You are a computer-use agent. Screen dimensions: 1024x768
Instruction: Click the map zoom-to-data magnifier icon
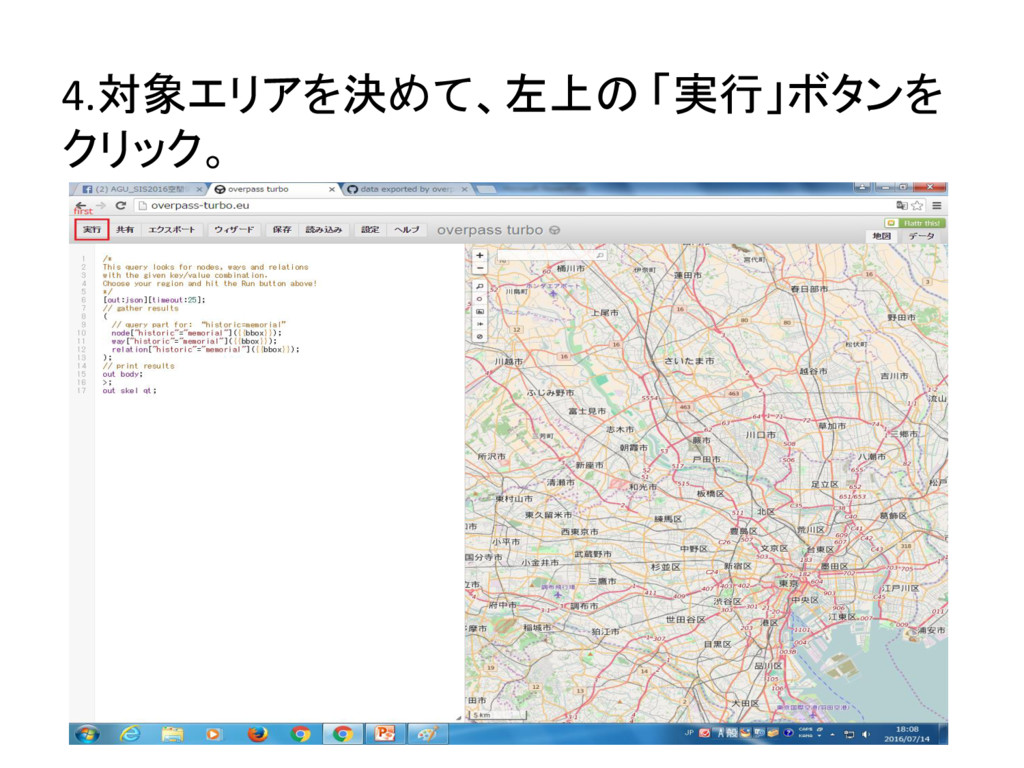click(x=480, y=286)
